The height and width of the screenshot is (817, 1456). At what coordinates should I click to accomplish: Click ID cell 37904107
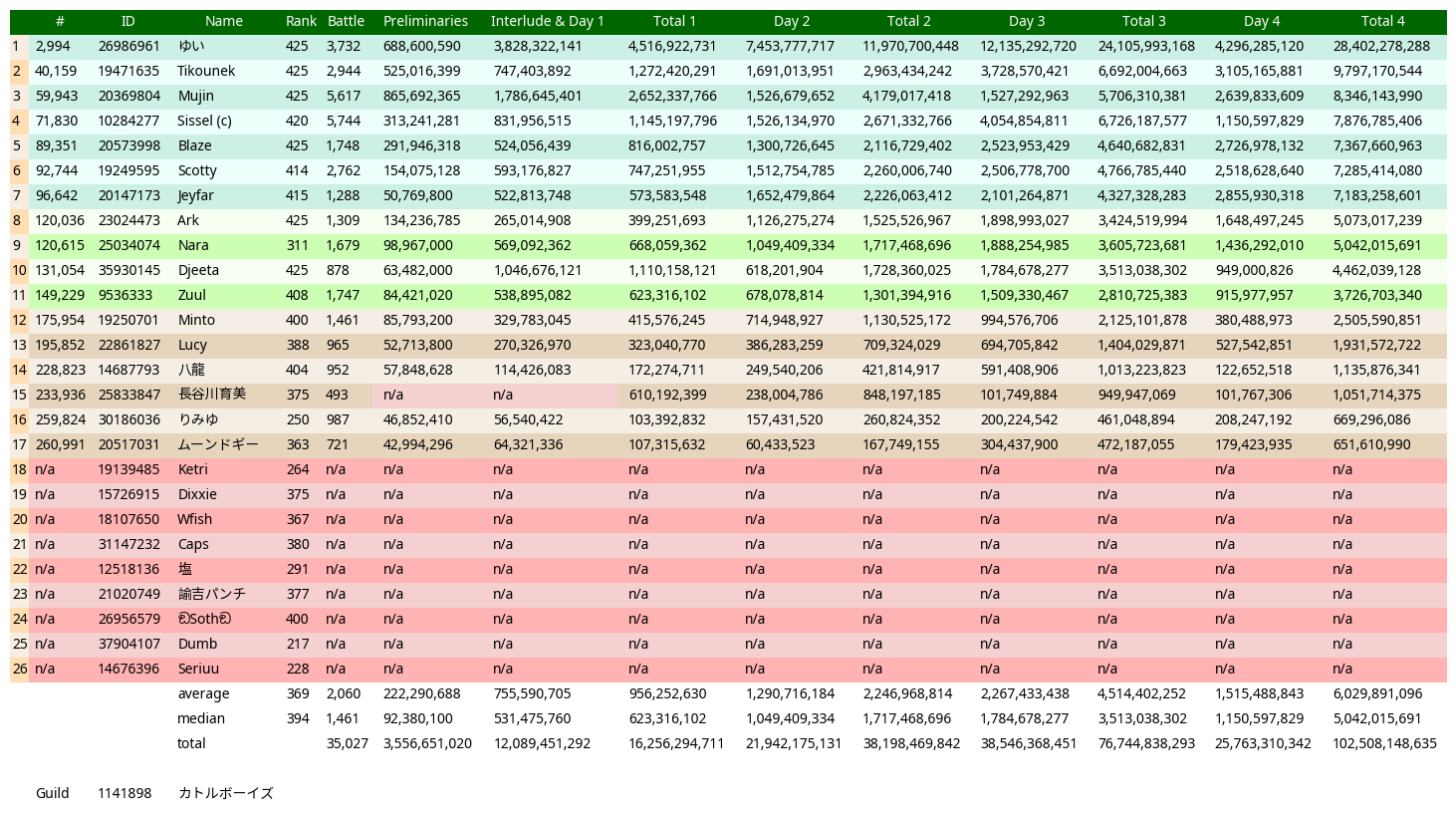pyautogui.click(x=128, y=644)
